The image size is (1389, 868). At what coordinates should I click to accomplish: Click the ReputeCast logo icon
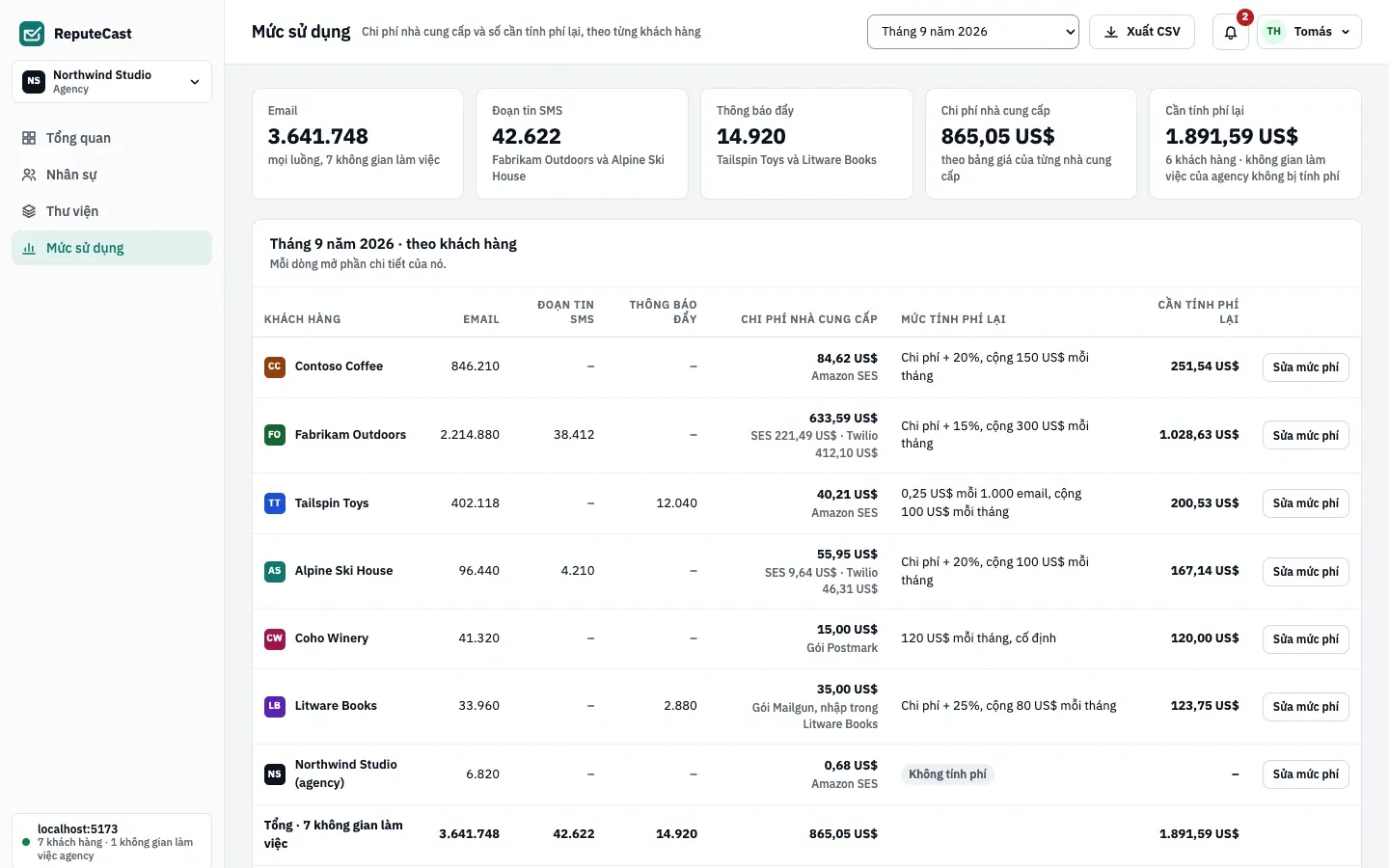(32, 34)
